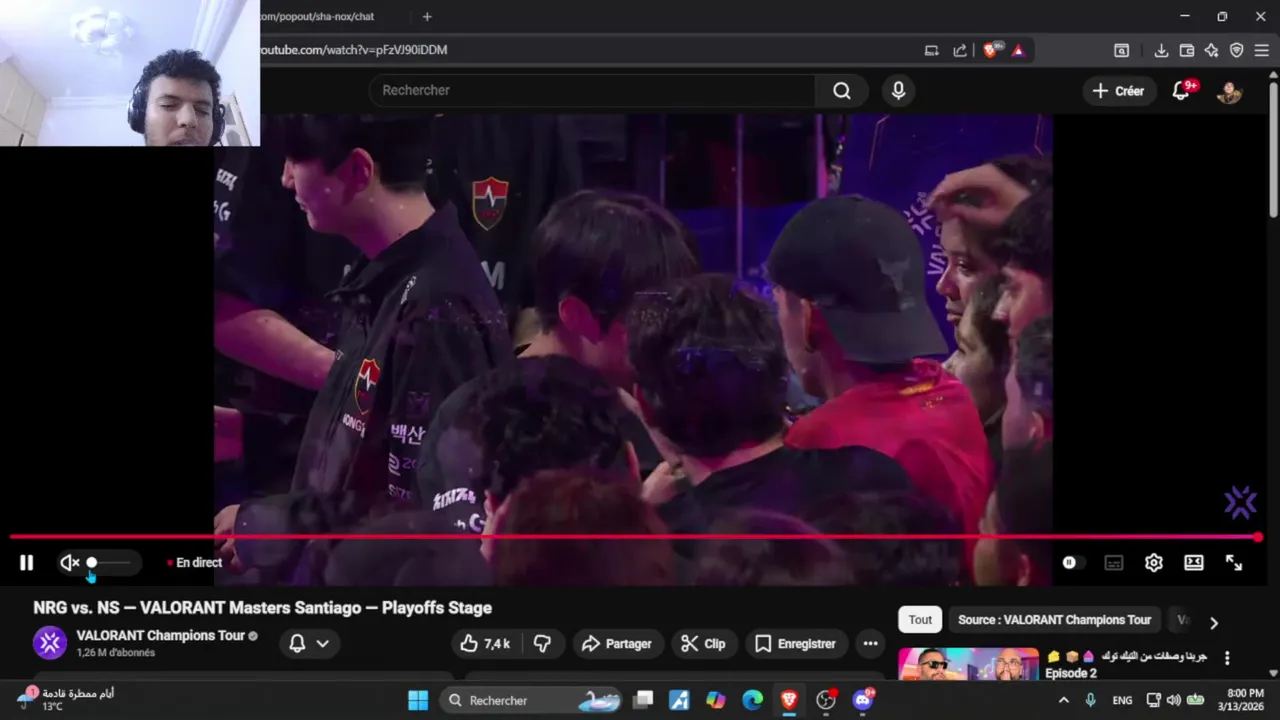
Task: Adjust the volume slider knob
Action: point(91,563)
